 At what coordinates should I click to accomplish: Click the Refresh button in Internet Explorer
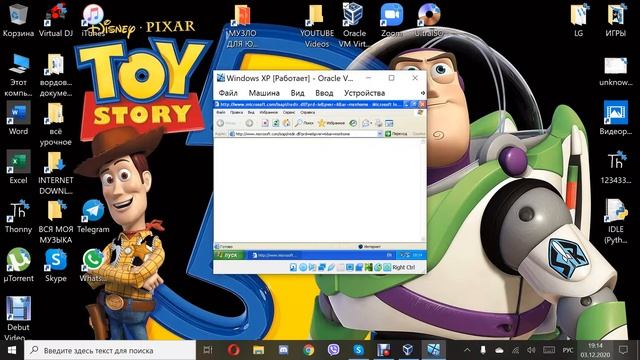(x=276, y=123)
